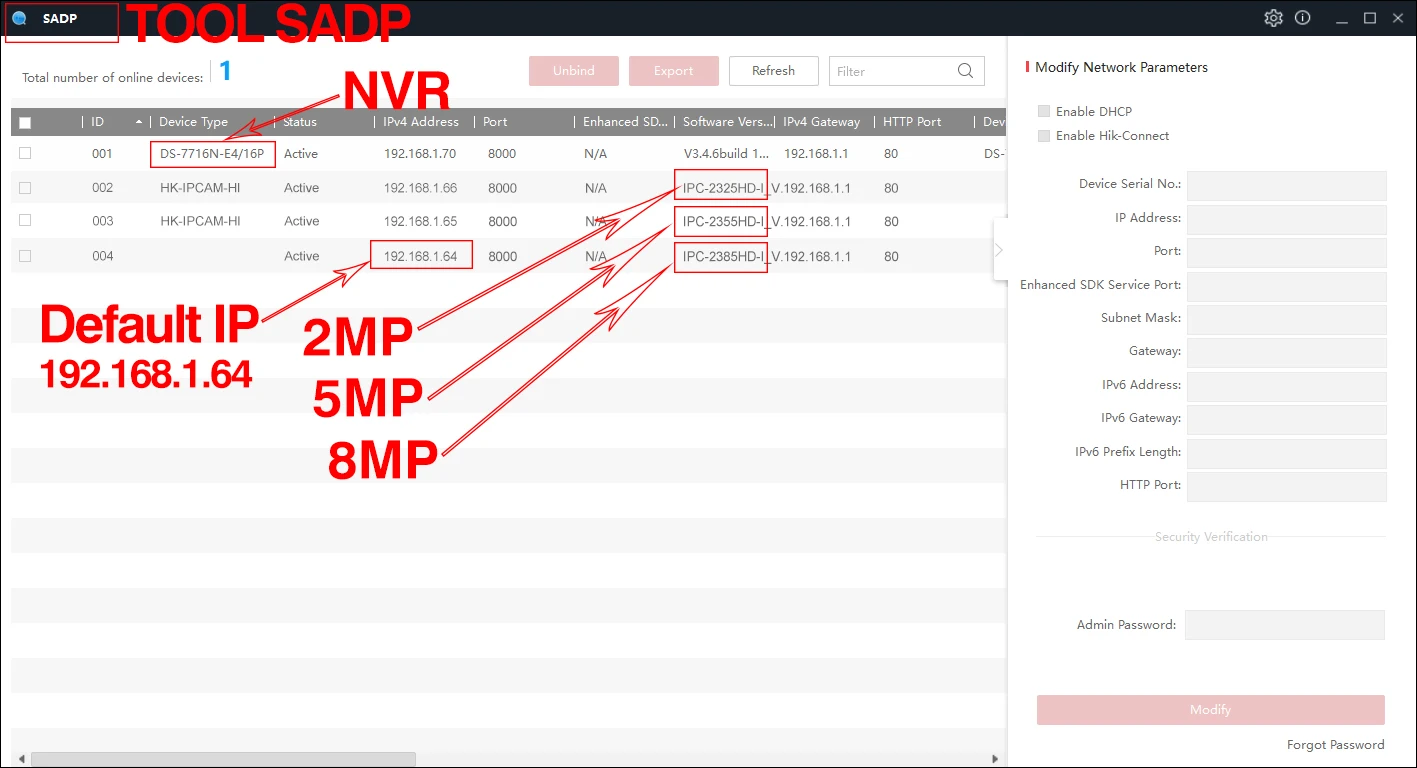Click HK-IPCAM-HI in device row 002

click(x=200, y=188)
